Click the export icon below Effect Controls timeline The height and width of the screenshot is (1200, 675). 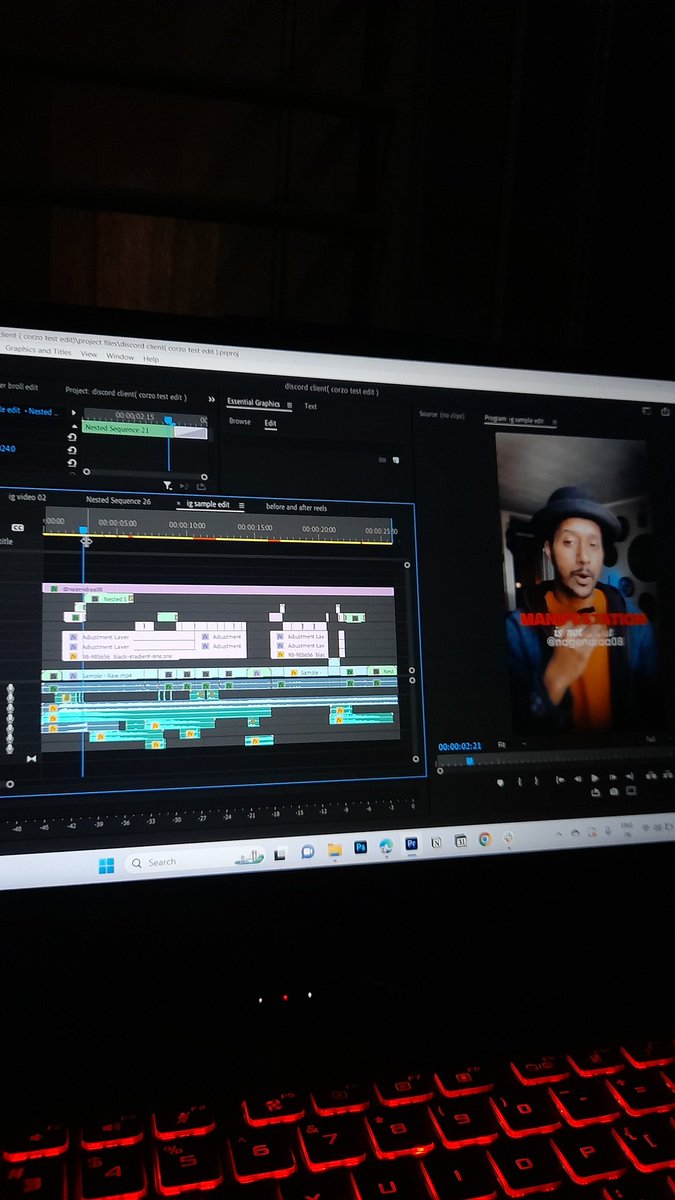201,487
